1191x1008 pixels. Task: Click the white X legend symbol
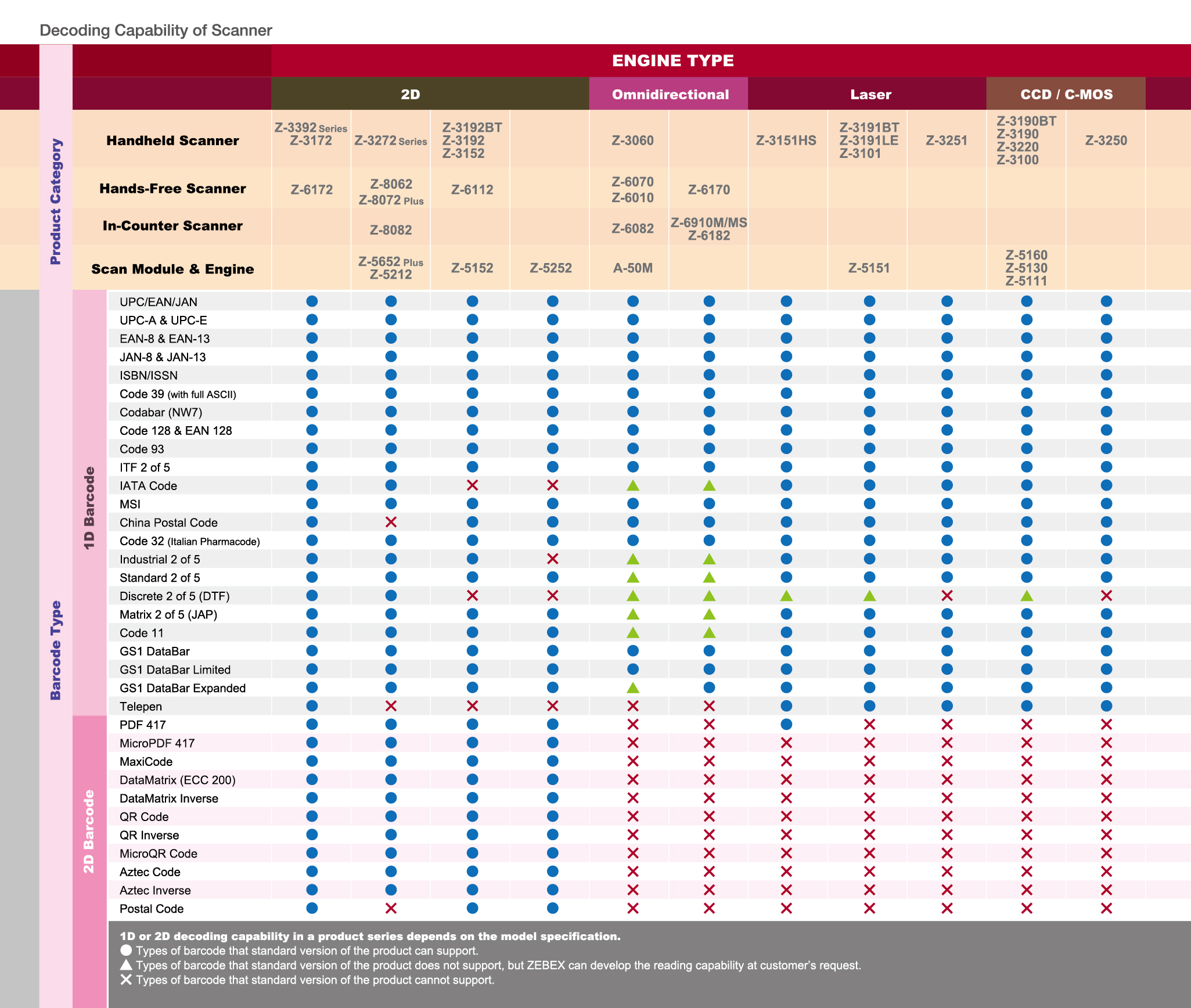(126, 980)
